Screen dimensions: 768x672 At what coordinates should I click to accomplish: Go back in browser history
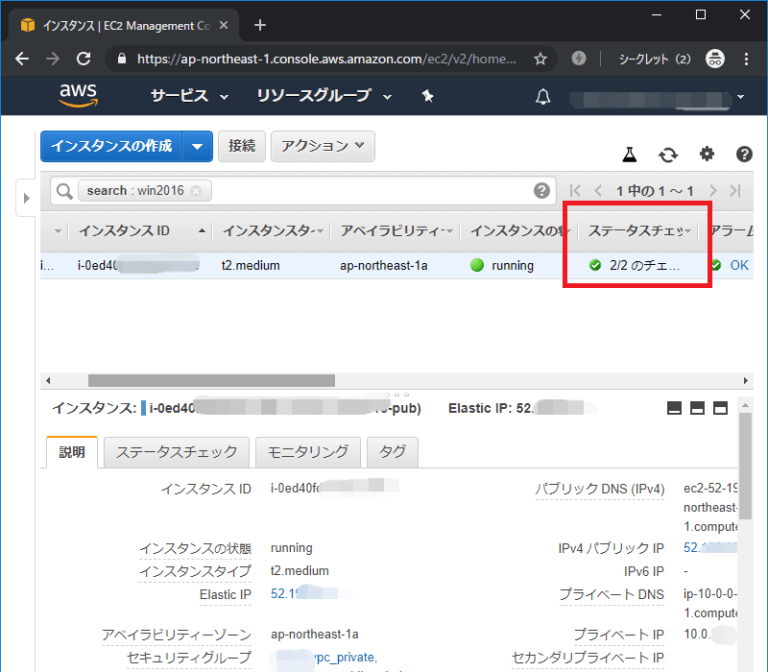22,59
